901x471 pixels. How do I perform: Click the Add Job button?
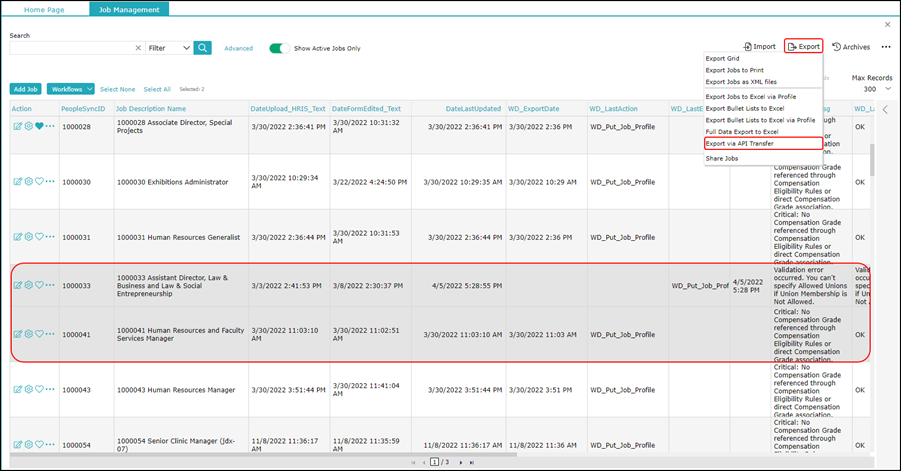tap(25, 89)
